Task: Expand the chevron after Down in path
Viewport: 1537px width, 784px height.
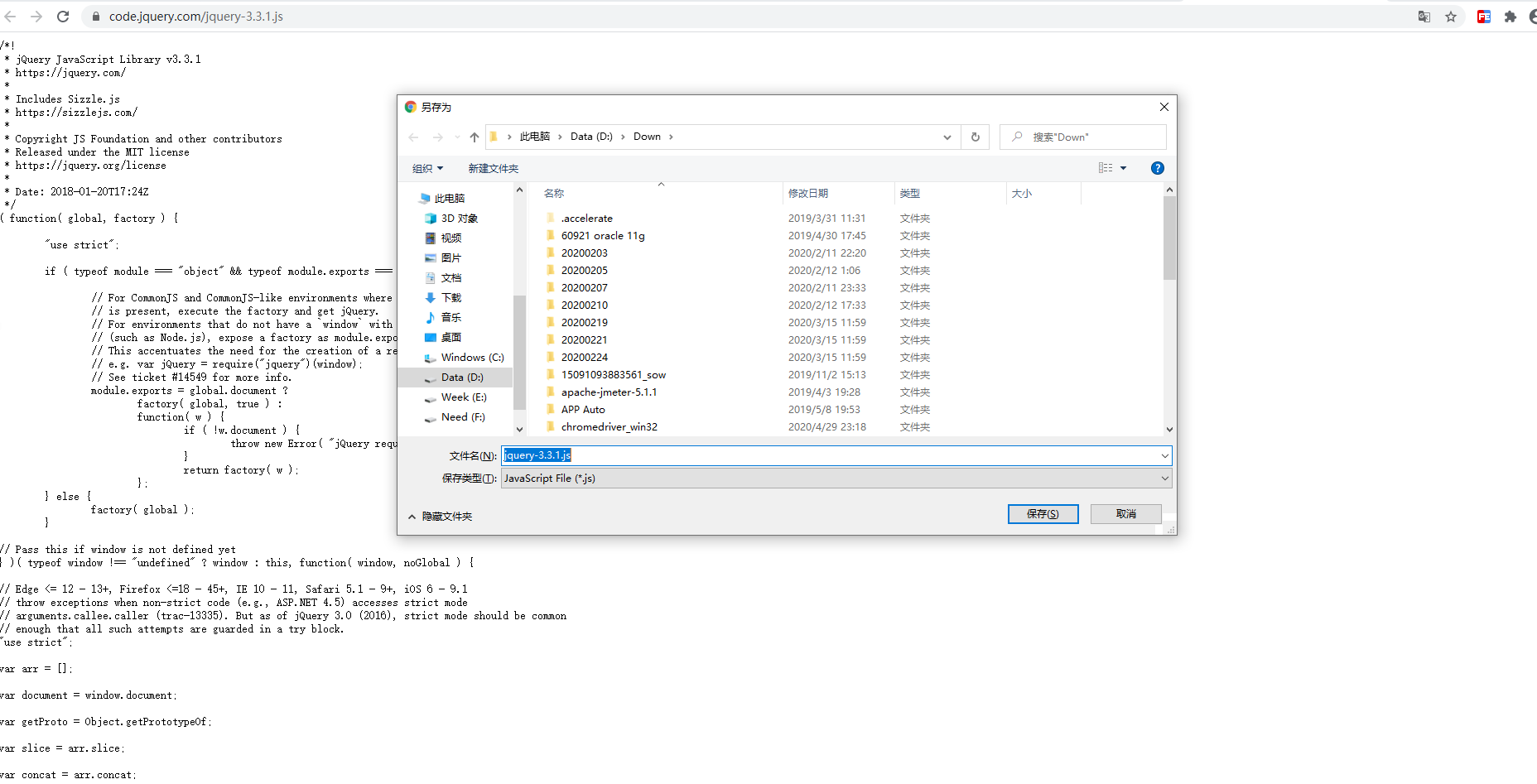Action: 671,137
